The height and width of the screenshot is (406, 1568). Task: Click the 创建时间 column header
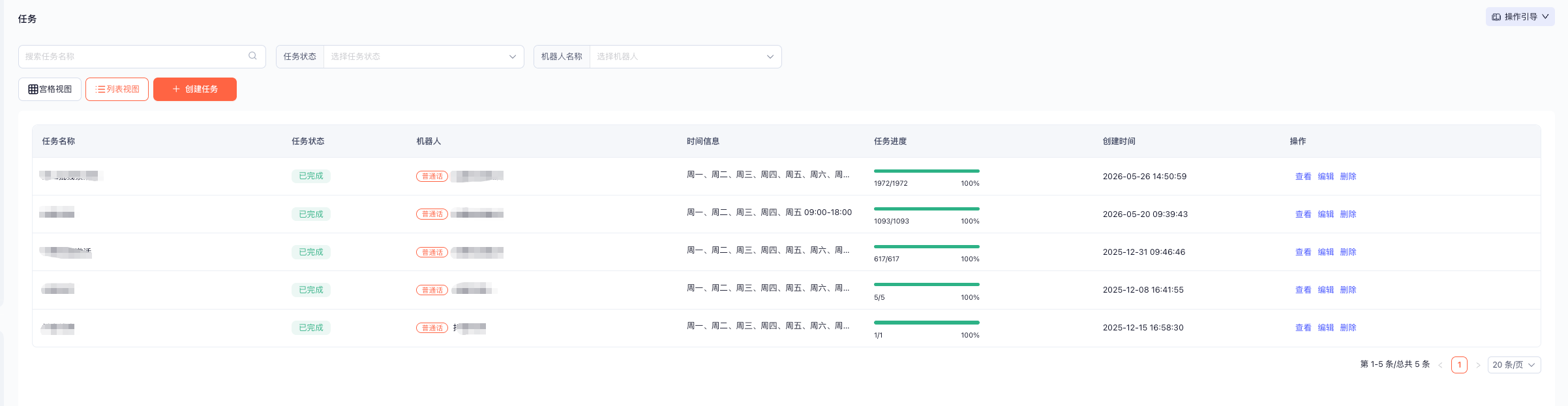(x=1119, y=141)
